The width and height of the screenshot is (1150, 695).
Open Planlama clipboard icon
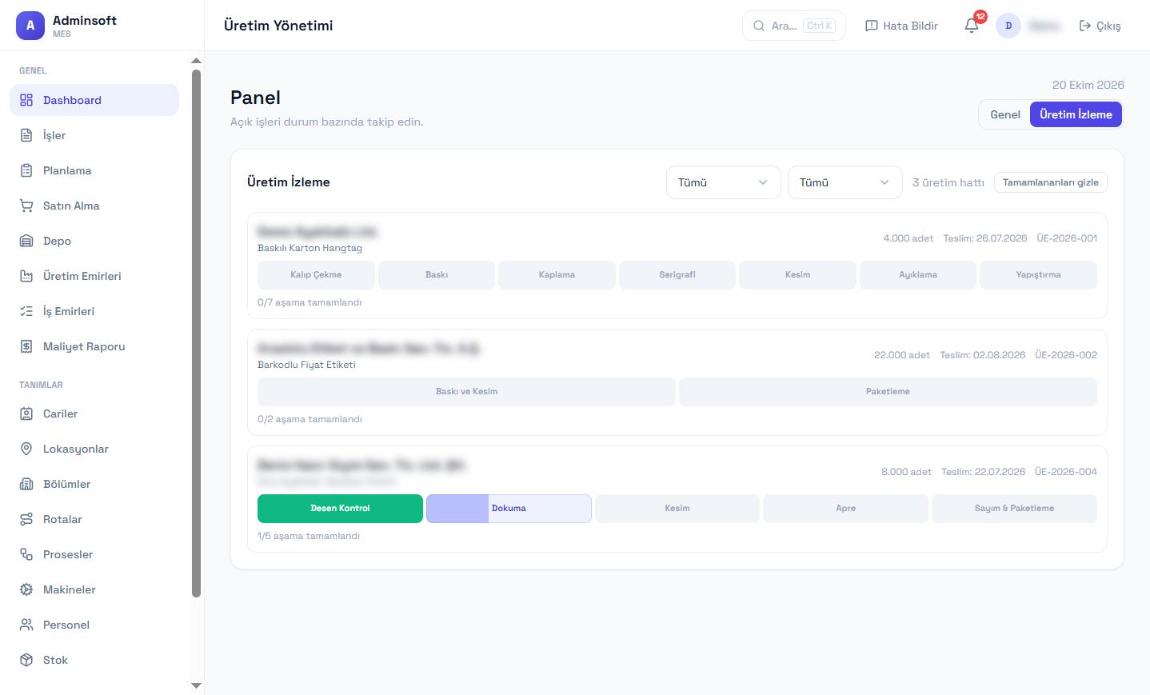point(26,170)
